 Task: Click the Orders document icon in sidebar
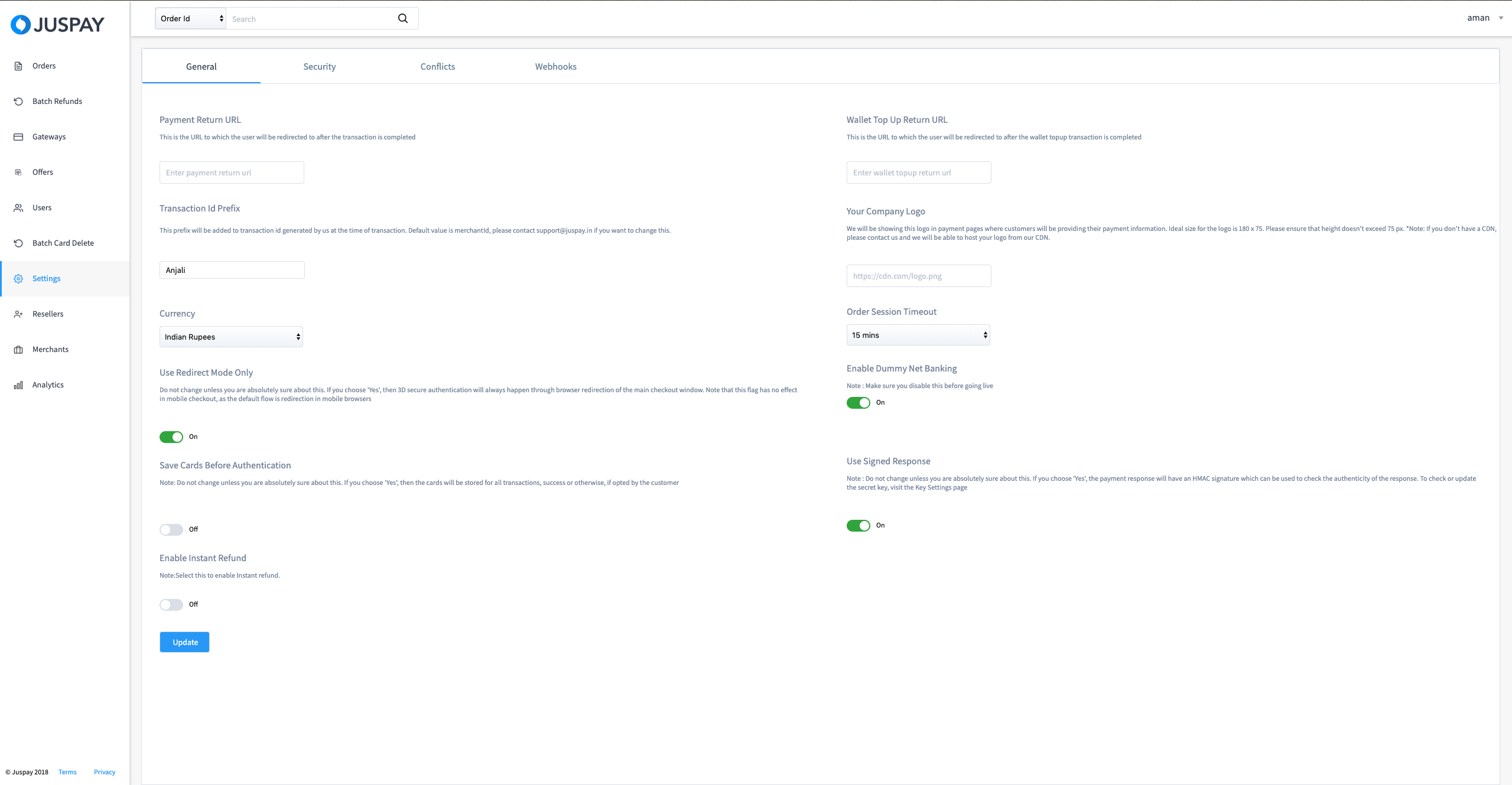(x=18, y=66)
